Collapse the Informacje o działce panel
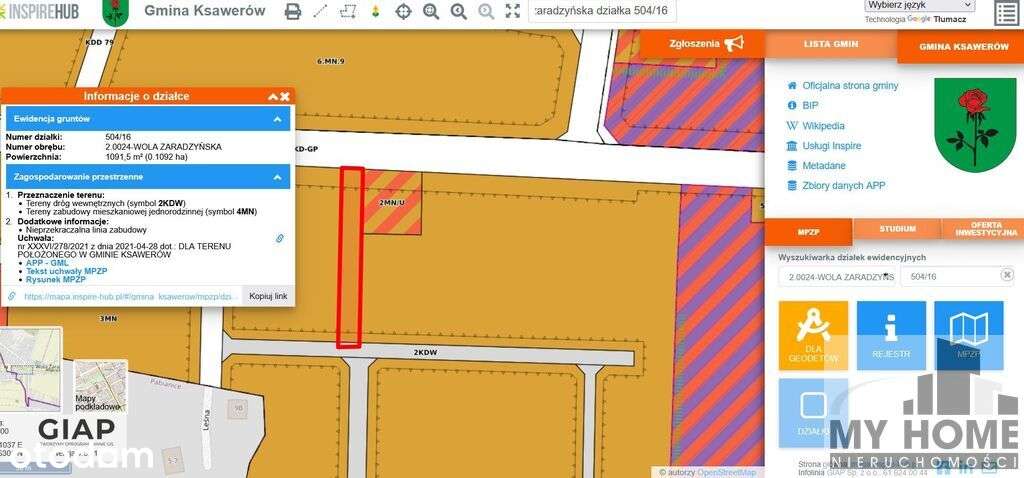 [x=273, y=97]
